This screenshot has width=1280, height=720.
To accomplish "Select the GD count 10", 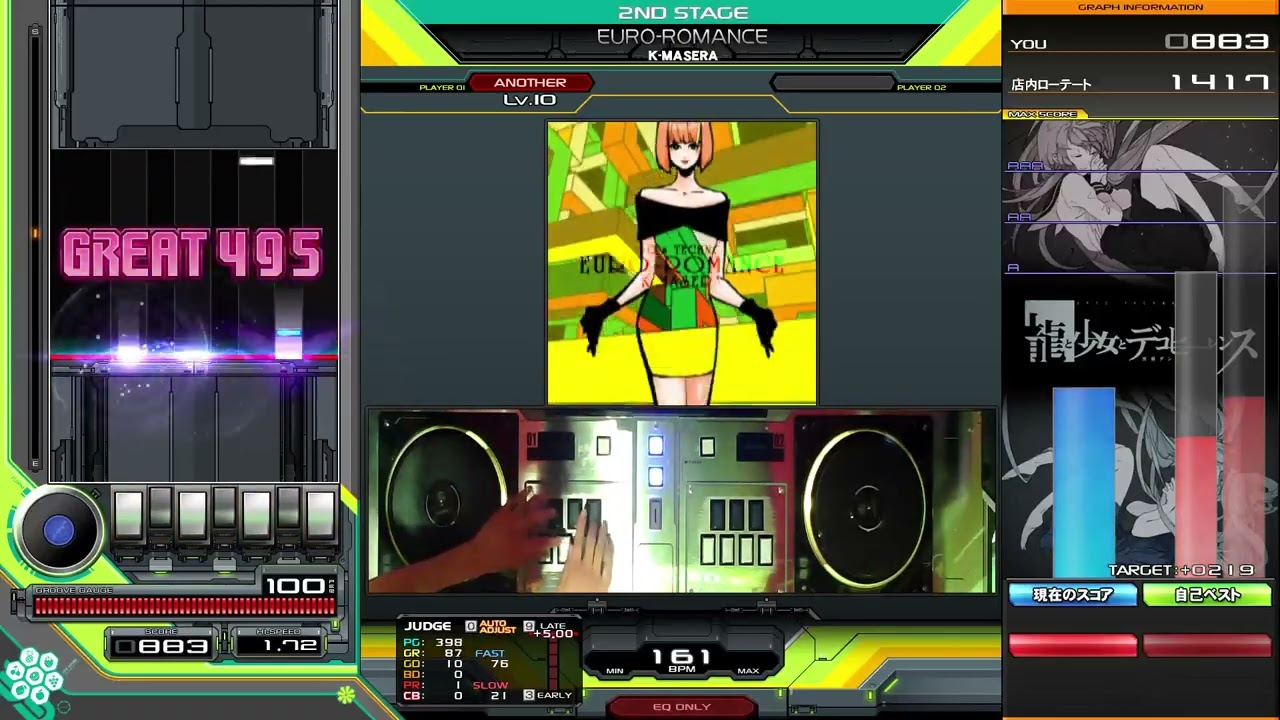I will click(433, 664).
